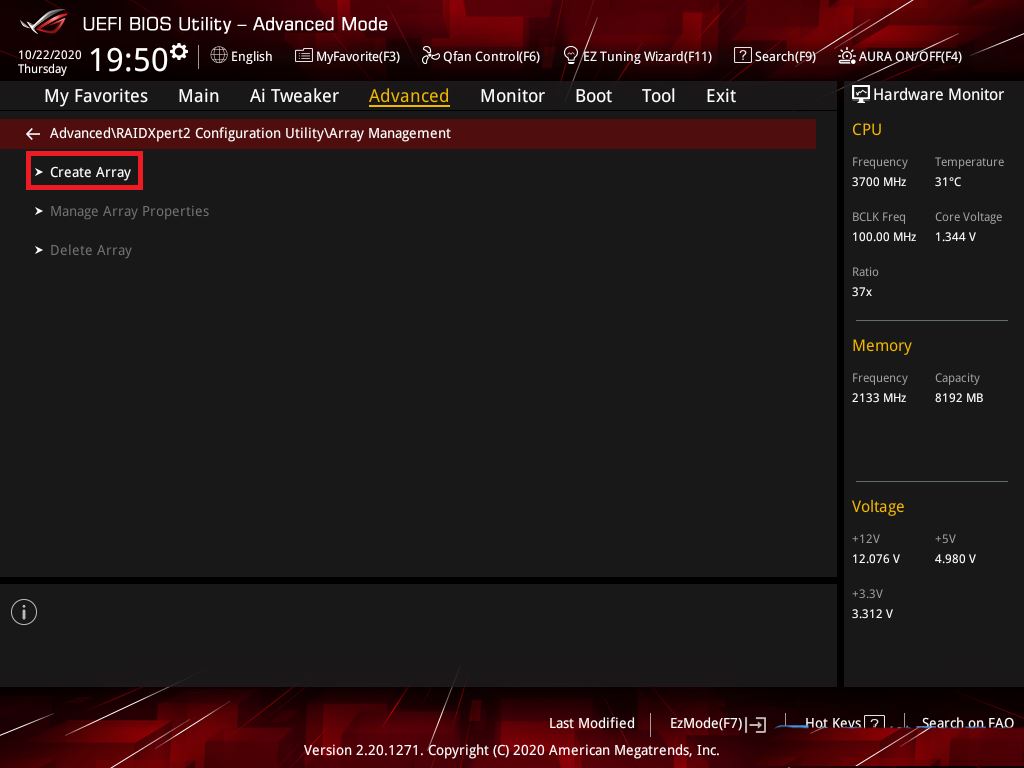Click the back arrow in breadcrumb
The width and height of the screenshot is (1024, 768).
(x=33, y=134)
